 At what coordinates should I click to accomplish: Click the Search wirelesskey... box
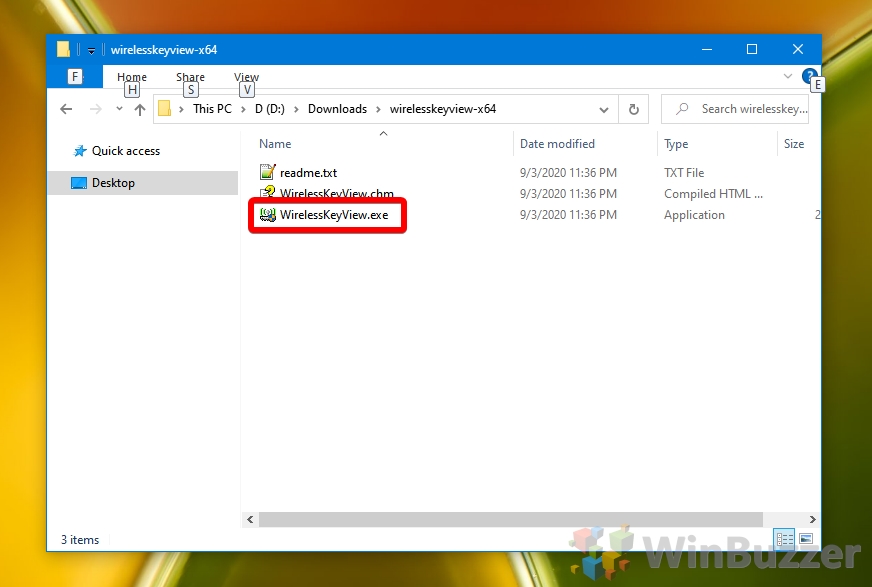[735, 109]
